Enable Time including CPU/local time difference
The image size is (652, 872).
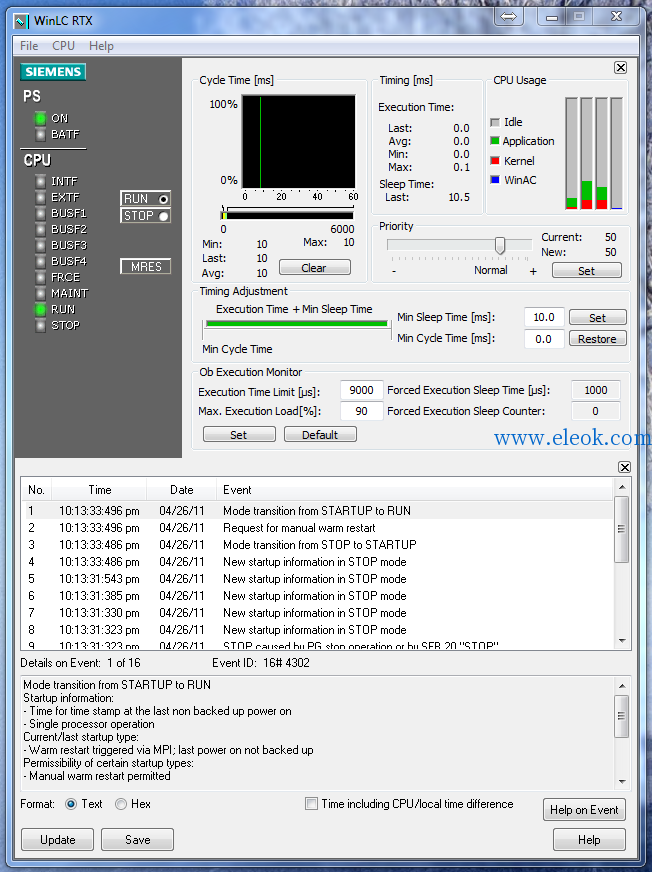312,804
